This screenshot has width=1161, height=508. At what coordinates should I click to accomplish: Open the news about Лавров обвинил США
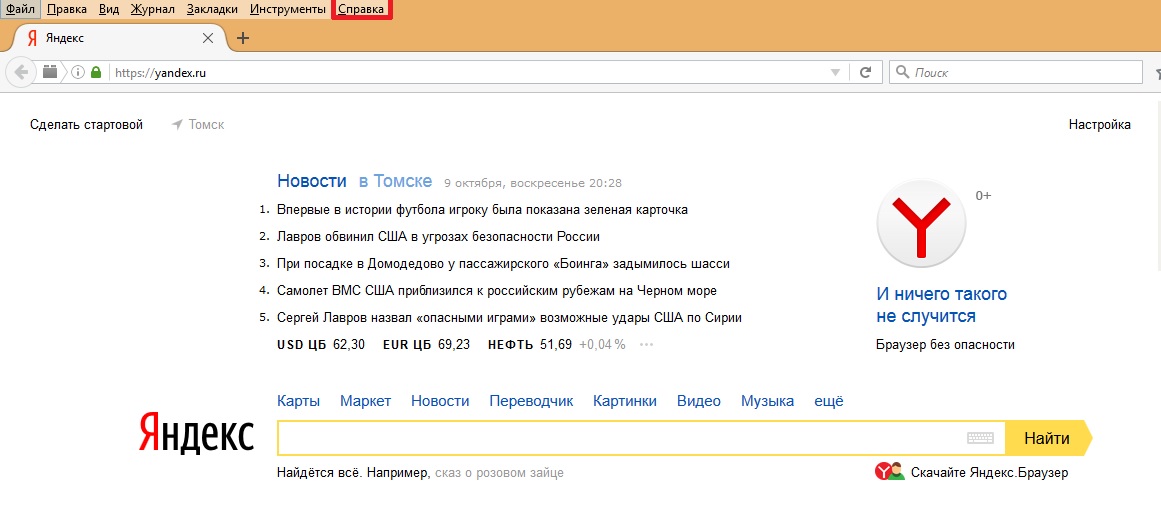[438, 236]
